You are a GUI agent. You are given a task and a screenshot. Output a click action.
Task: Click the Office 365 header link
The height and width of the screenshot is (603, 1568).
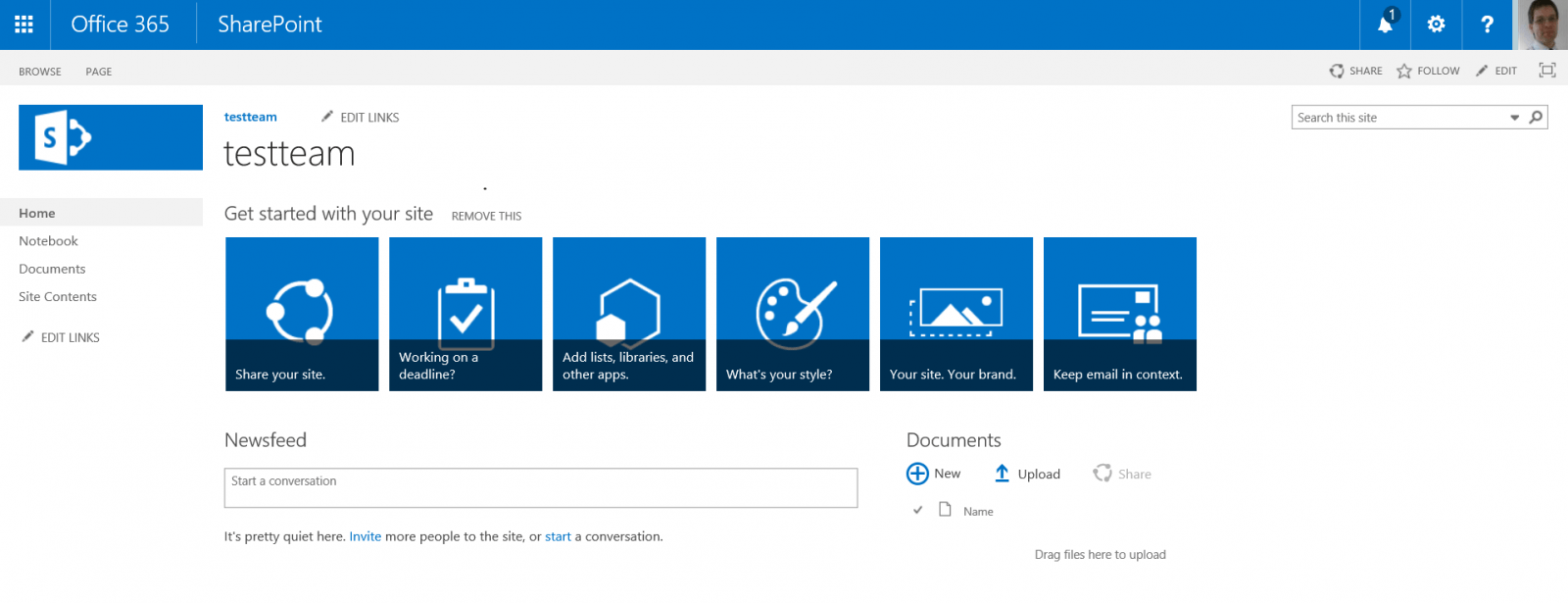(x=121, y=25)
